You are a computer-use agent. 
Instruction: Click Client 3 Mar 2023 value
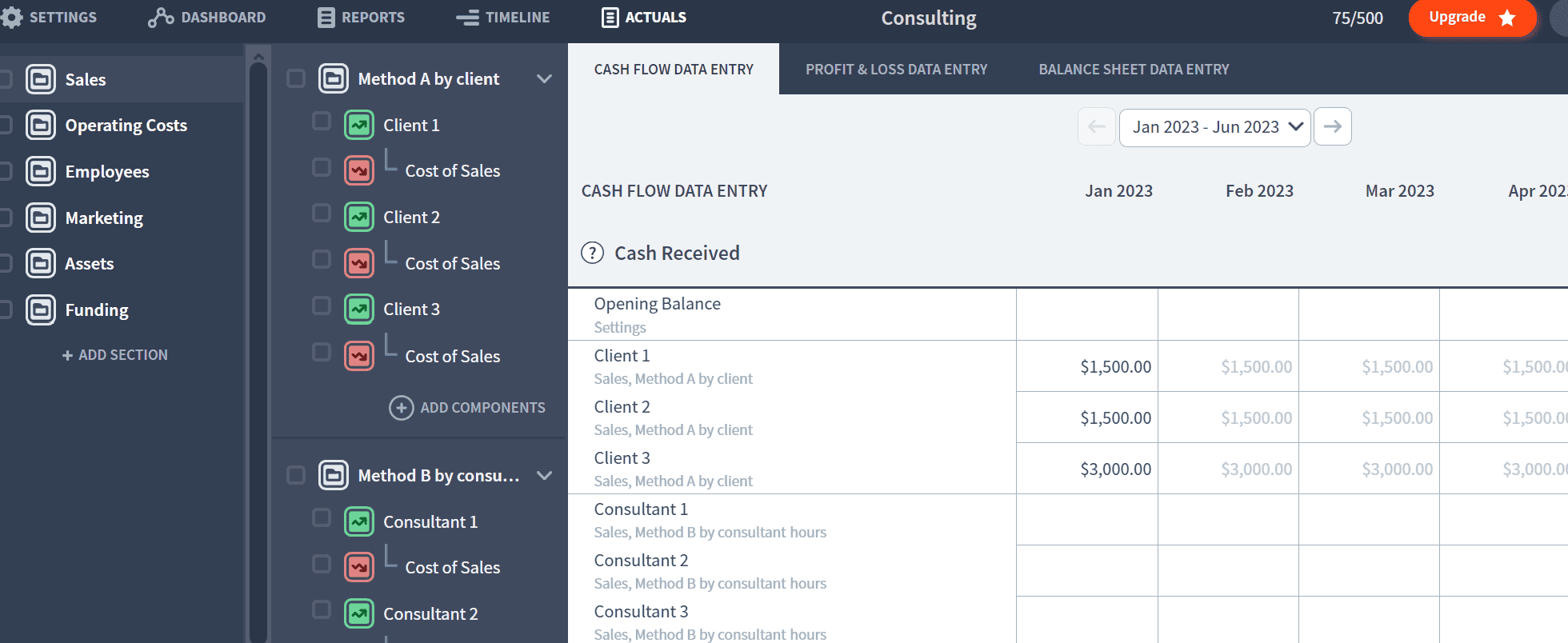point(1398,469)
